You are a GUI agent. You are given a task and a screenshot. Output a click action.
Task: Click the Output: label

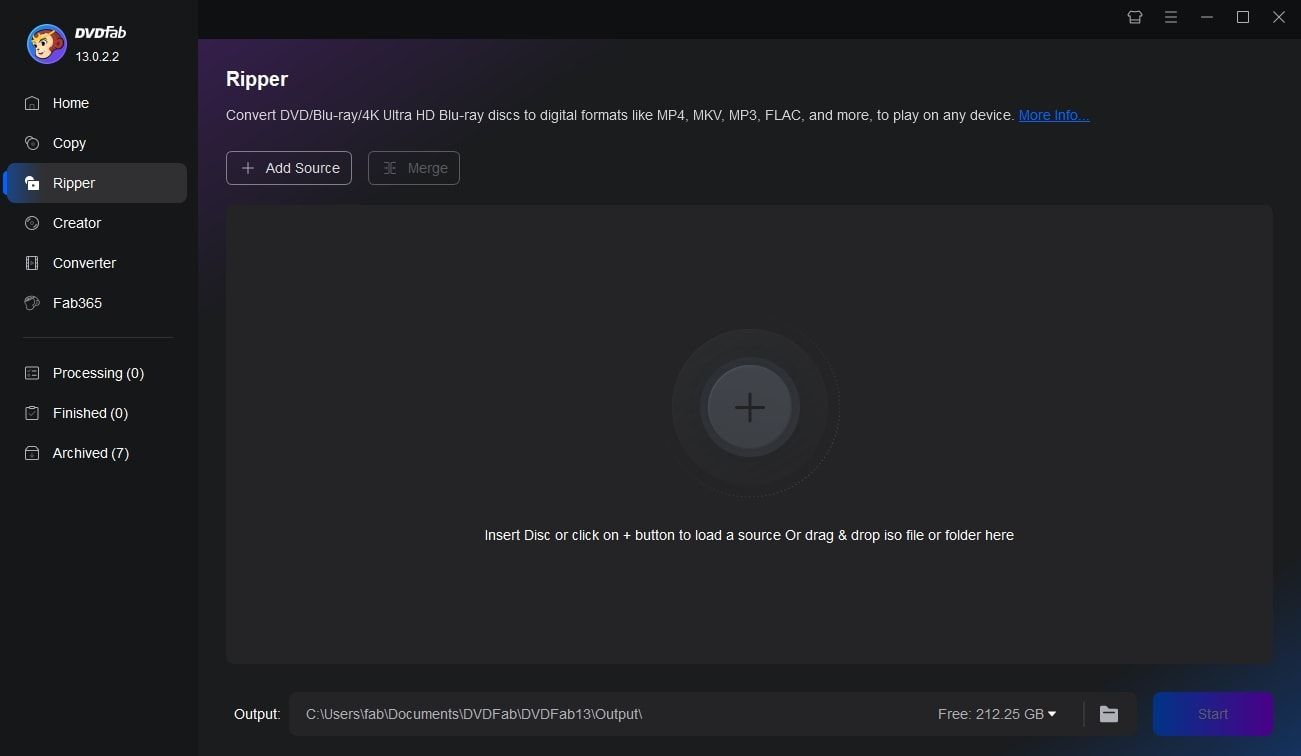[257, 714]
